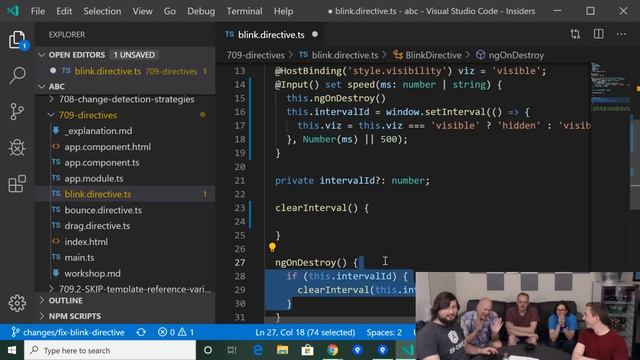Split the editor to the right
Screen dimensions: 640x360
[x=598, y=34]
